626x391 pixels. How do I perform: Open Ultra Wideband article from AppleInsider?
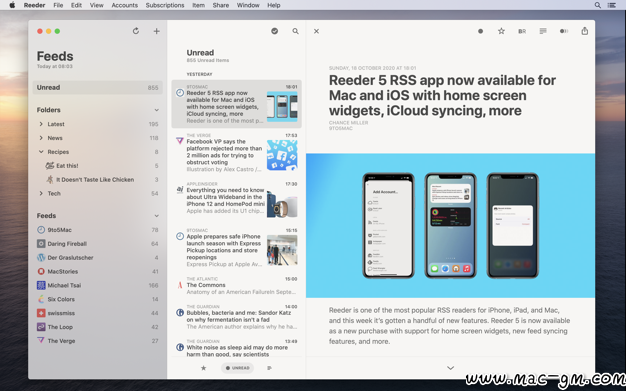(236, 199)
